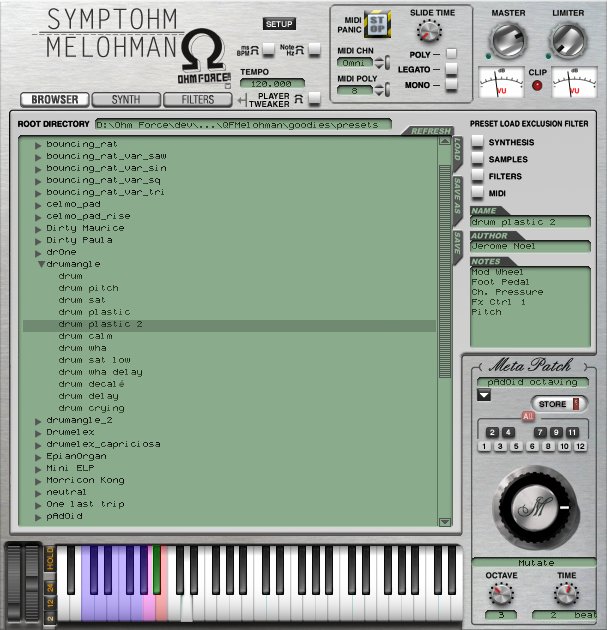Expand the EpianOrgan preset folder
Image resolution: width=607 pixels, height=630 pixels.
(38, 458)
